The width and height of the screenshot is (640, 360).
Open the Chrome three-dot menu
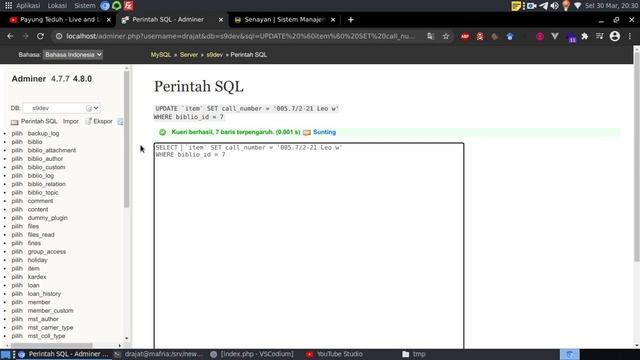point(630,36)
